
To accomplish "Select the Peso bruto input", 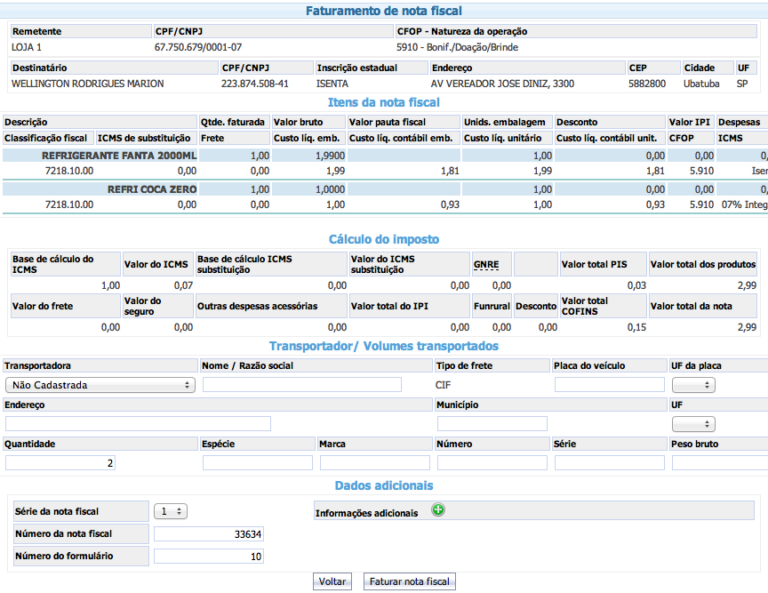I will (720, 463).
